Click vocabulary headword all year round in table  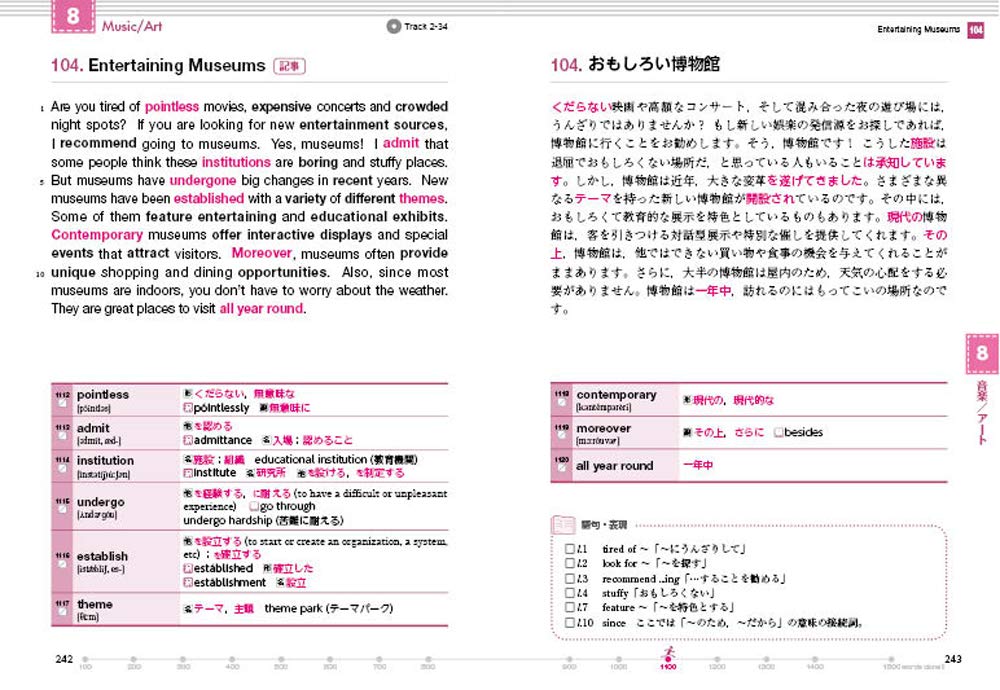614,466
